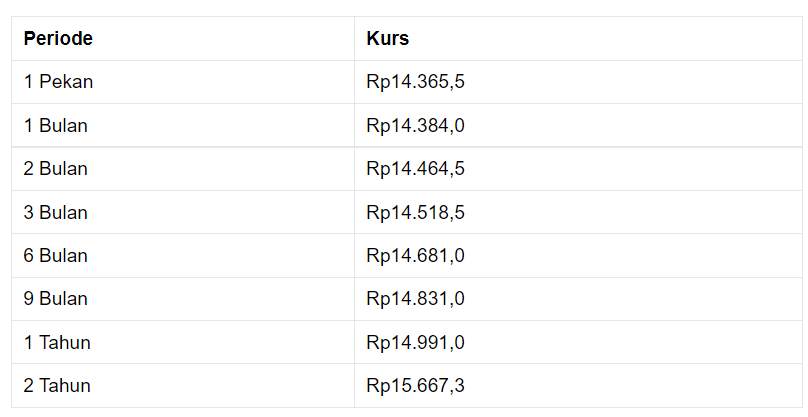
Task: Click the word Tahun in 2 Tahun
Action: pos(65,386)
